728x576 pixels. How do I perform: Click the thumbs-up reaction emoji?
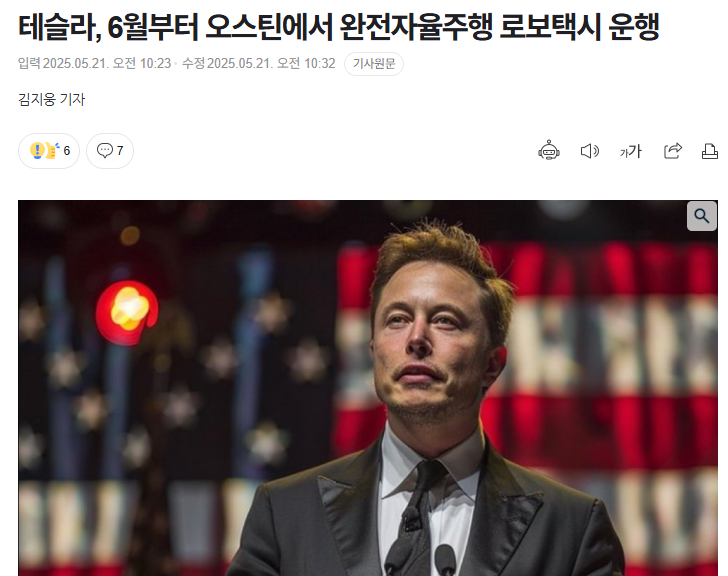point(52,150)
